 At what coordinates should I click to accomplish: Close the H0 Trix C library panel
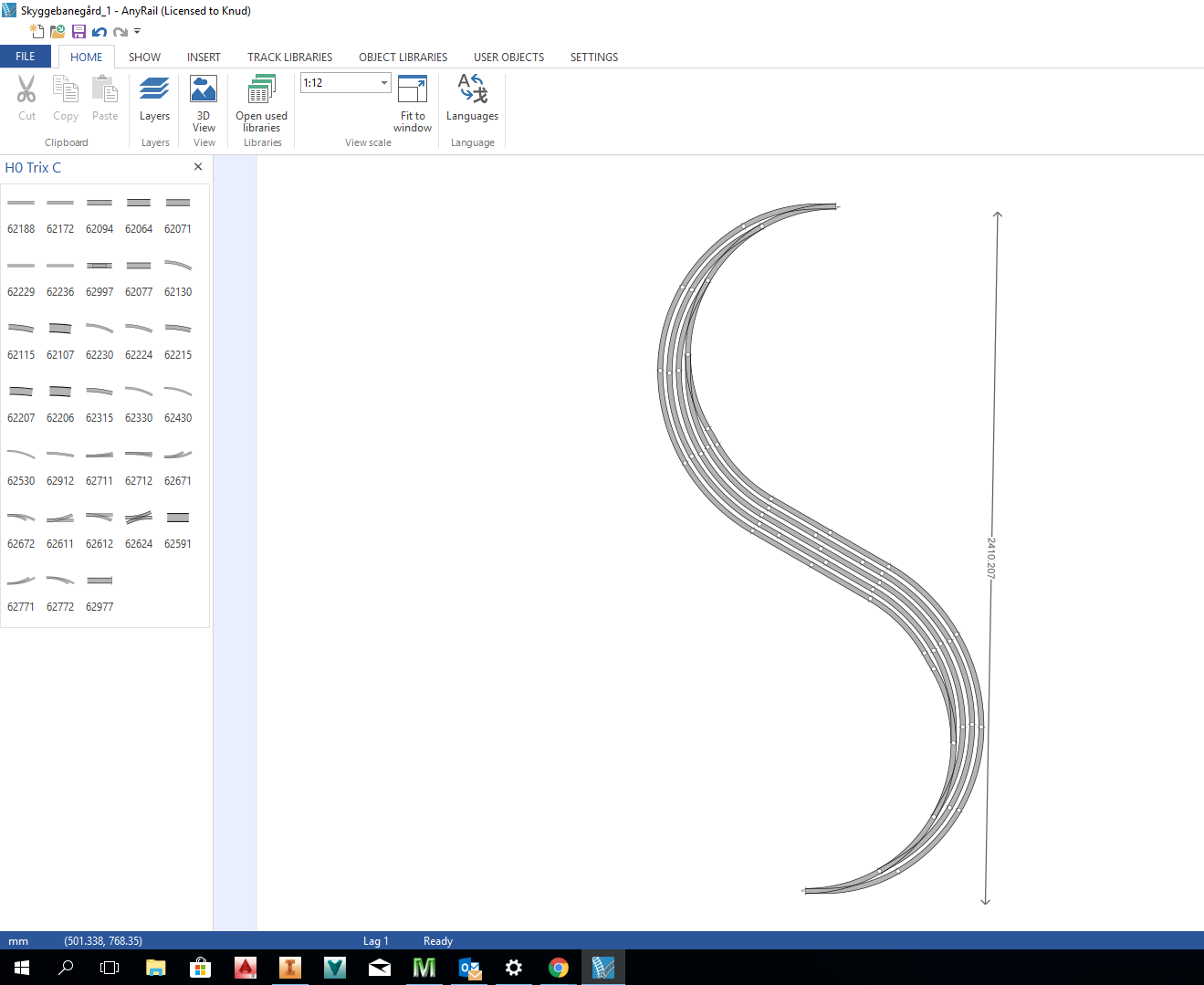198,167
